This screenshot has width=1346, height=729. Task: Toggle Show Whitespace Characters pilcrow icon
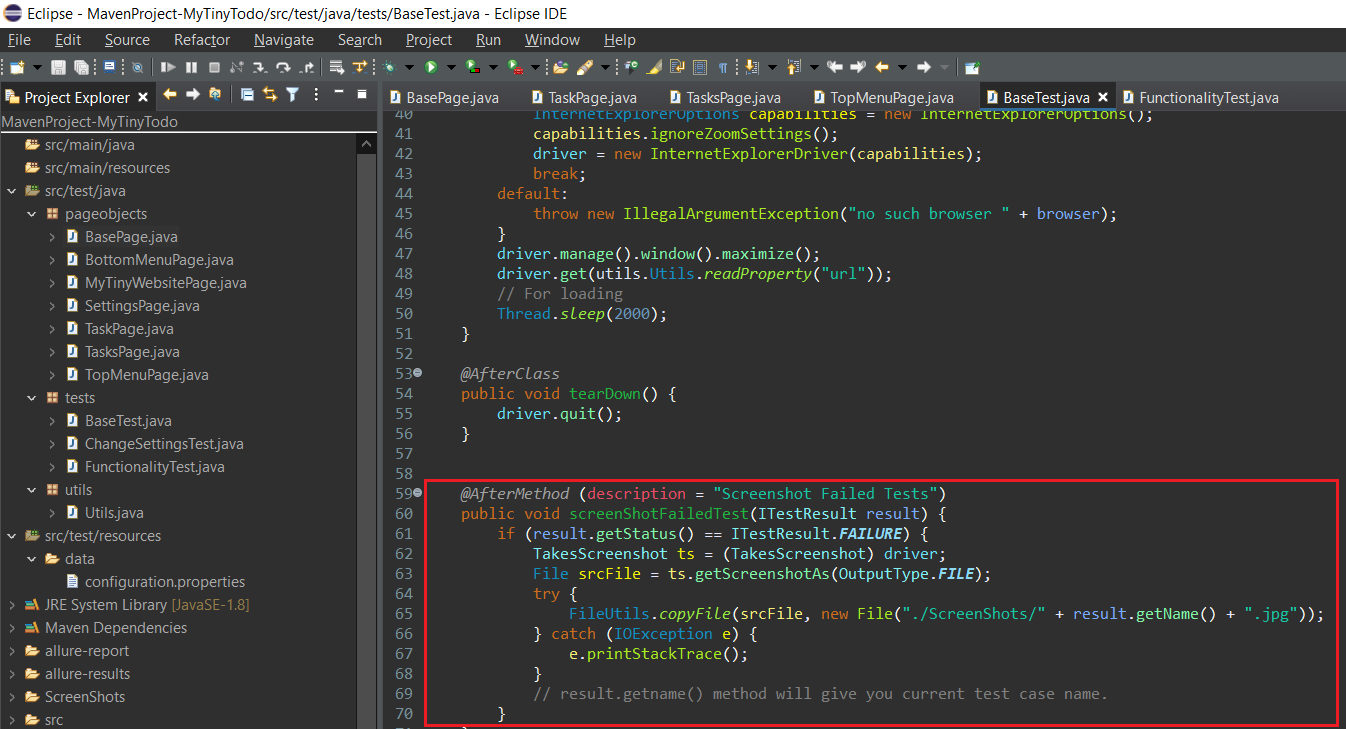(722, 67)
